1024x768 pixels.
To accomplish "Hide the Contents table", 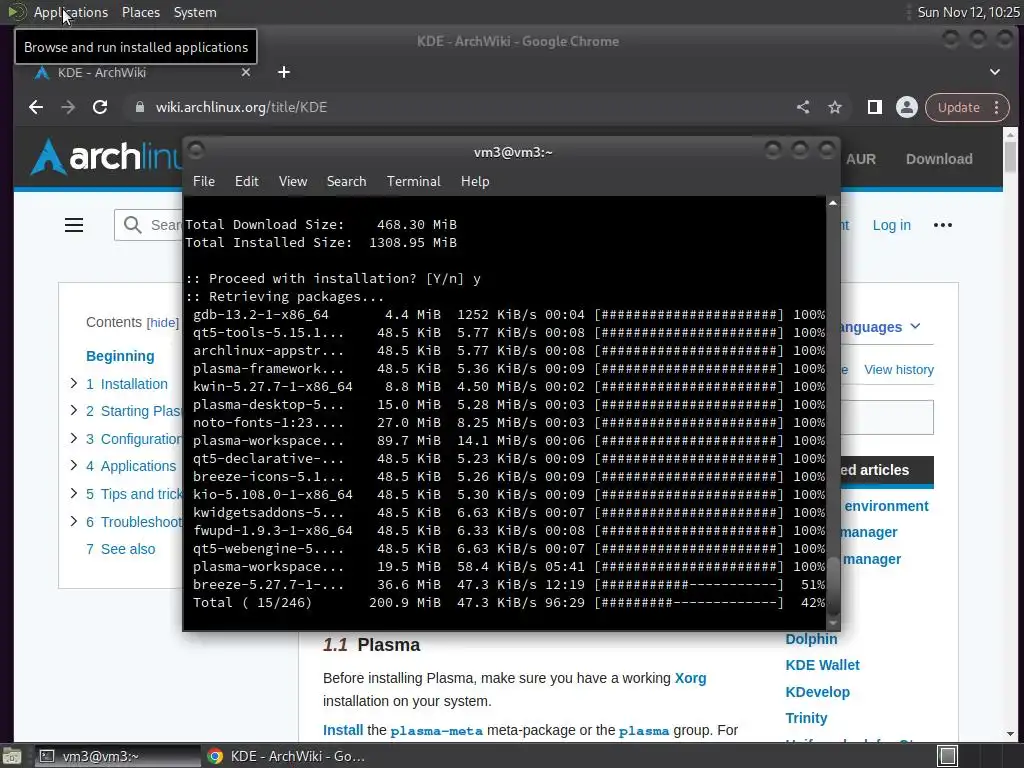I will [x=162, y=323].
